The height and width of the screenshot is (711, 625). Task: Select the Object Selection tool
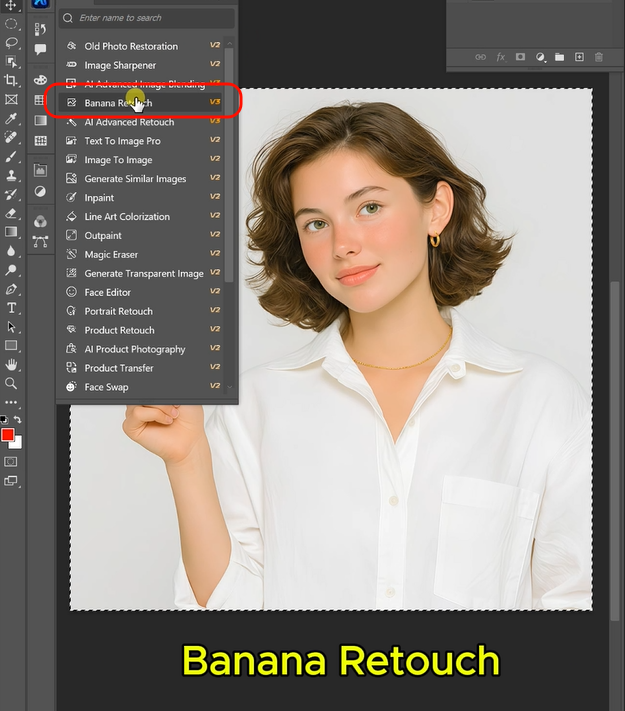click(10, 62)
